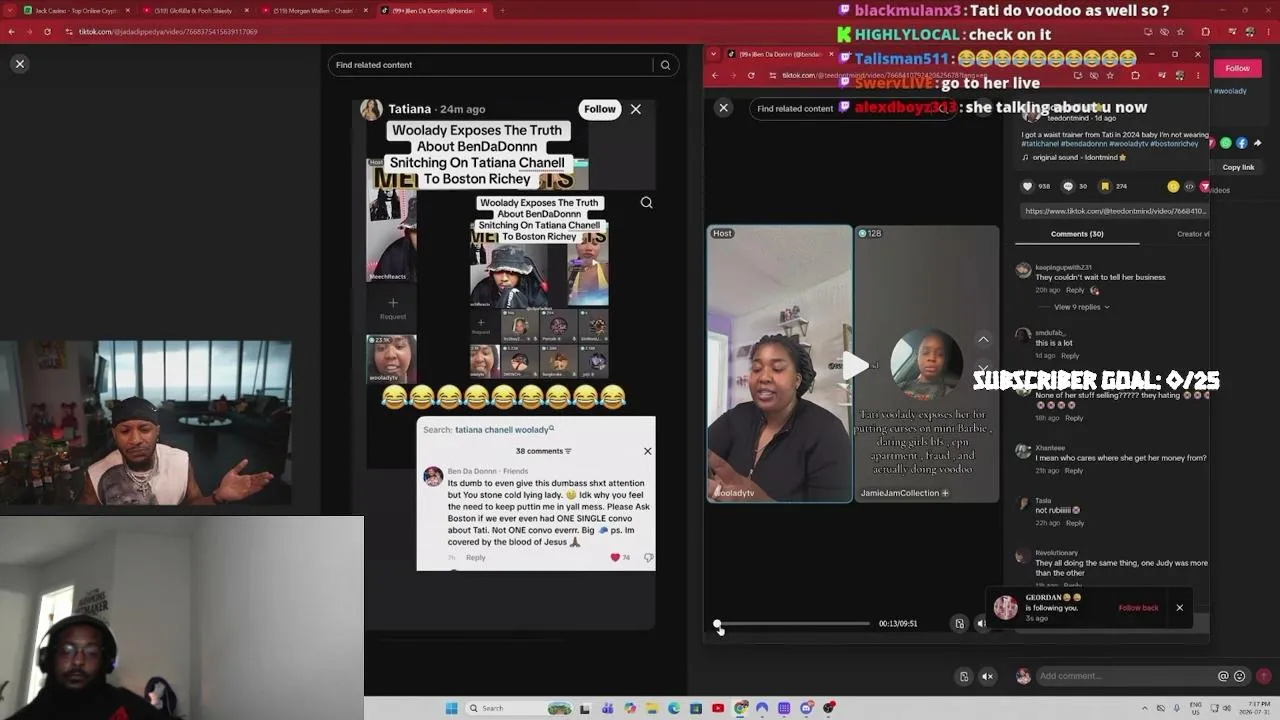The height and width of the screenshot is (720, 1280).
Task: Like Ben Da Donnn's comment
Action: pos(615,557)
